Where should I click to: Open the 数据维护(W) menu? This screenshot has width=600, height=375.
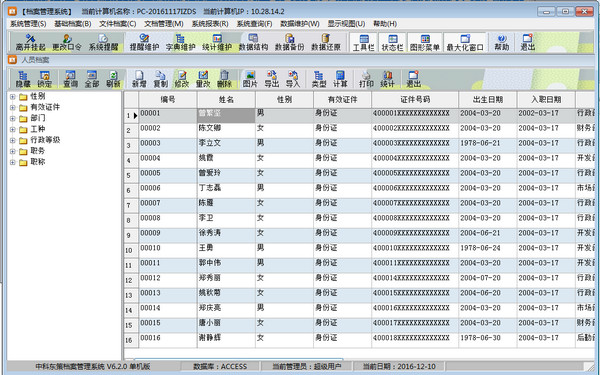(x=300, y=24)
